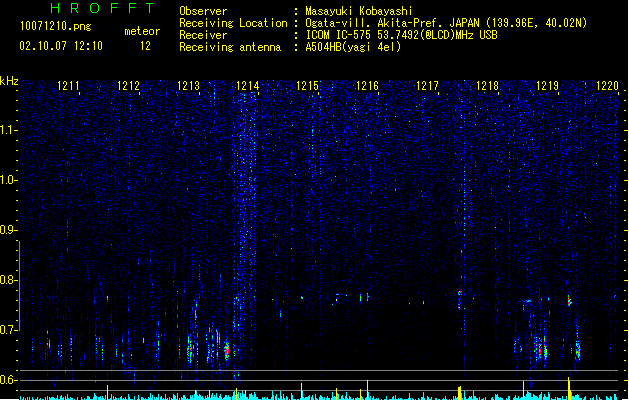Viewport: 629px width, 400px height.
Task: Click the yellow level spike below 1216
Action: (x=367, y=390)
